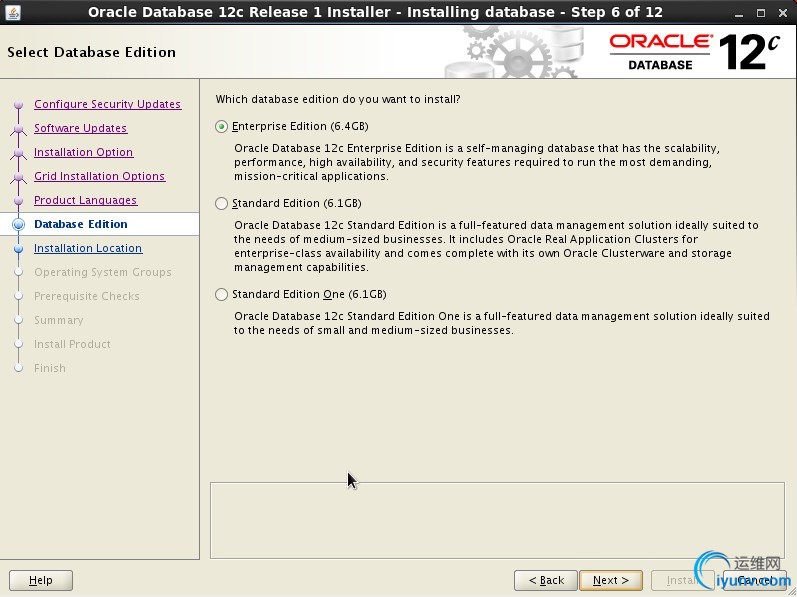Viewport: 797px width, 597px height.
Task: Click the Finish step label
Action: 50,368
